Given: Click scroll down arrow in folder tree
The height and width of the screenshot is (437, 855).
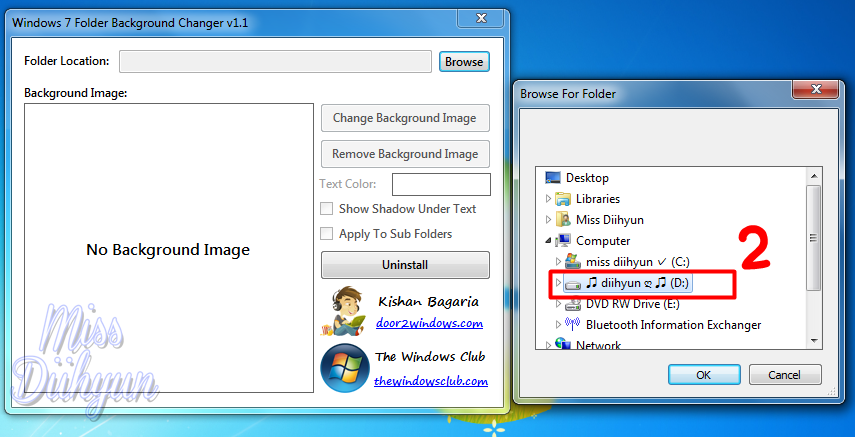Looking at the screenshot, I should tap(813, 341).
